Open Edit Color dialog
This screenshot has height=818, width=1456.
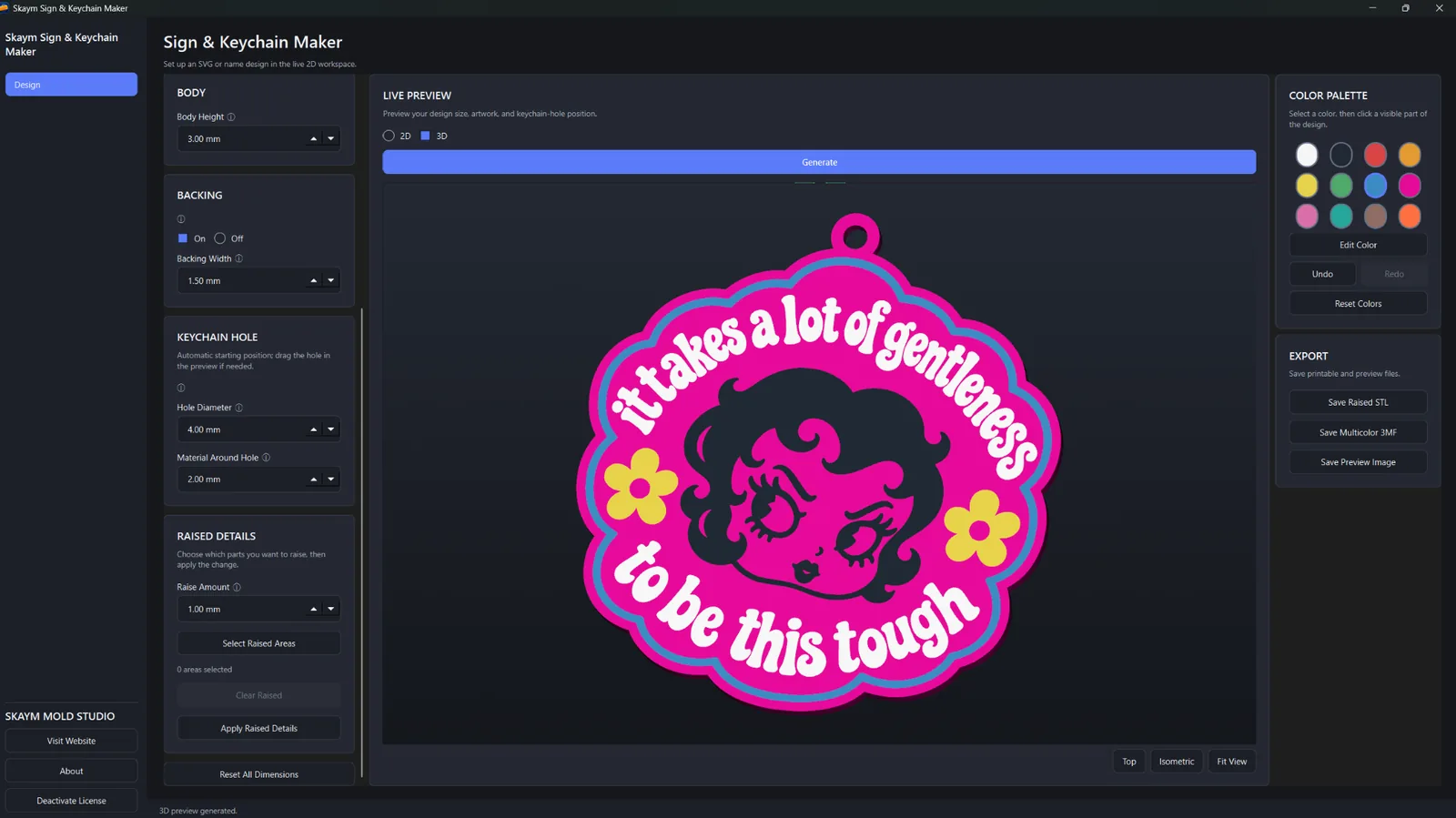tap(1358, 245)
